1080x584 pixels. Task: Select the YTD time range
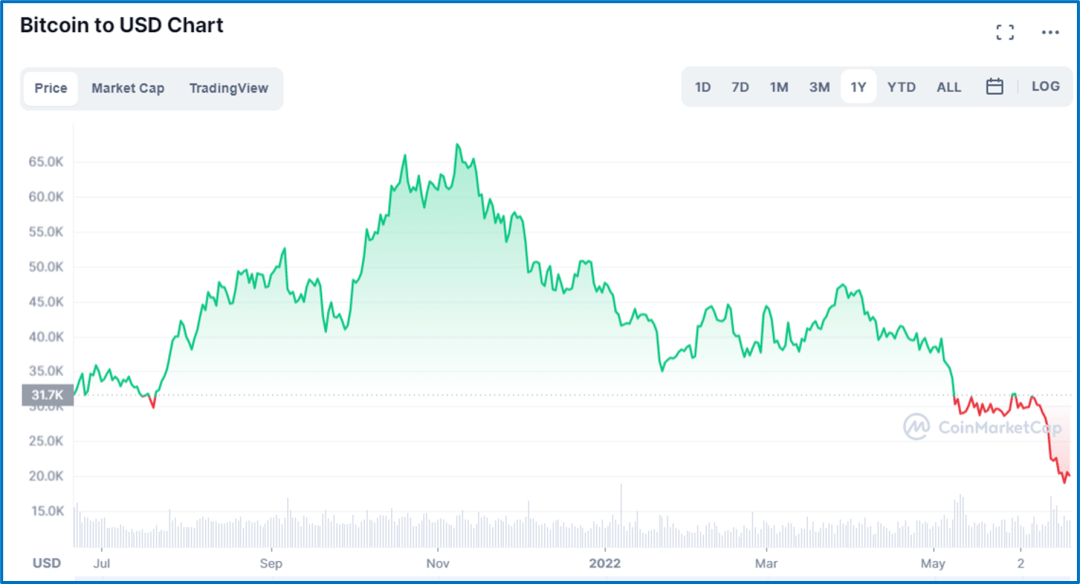901,87
